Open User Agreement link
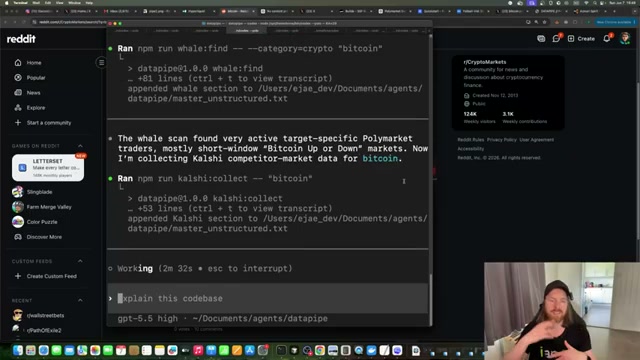640x360 pixels. pyautogui.click(x=536, y=140)
